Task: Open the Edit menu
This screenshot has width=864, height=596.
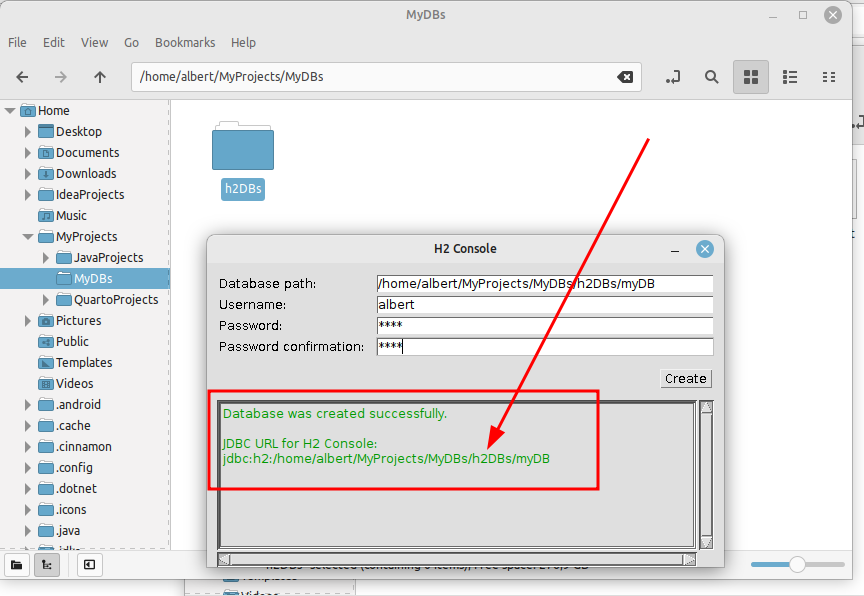Action: coord(53,42)
